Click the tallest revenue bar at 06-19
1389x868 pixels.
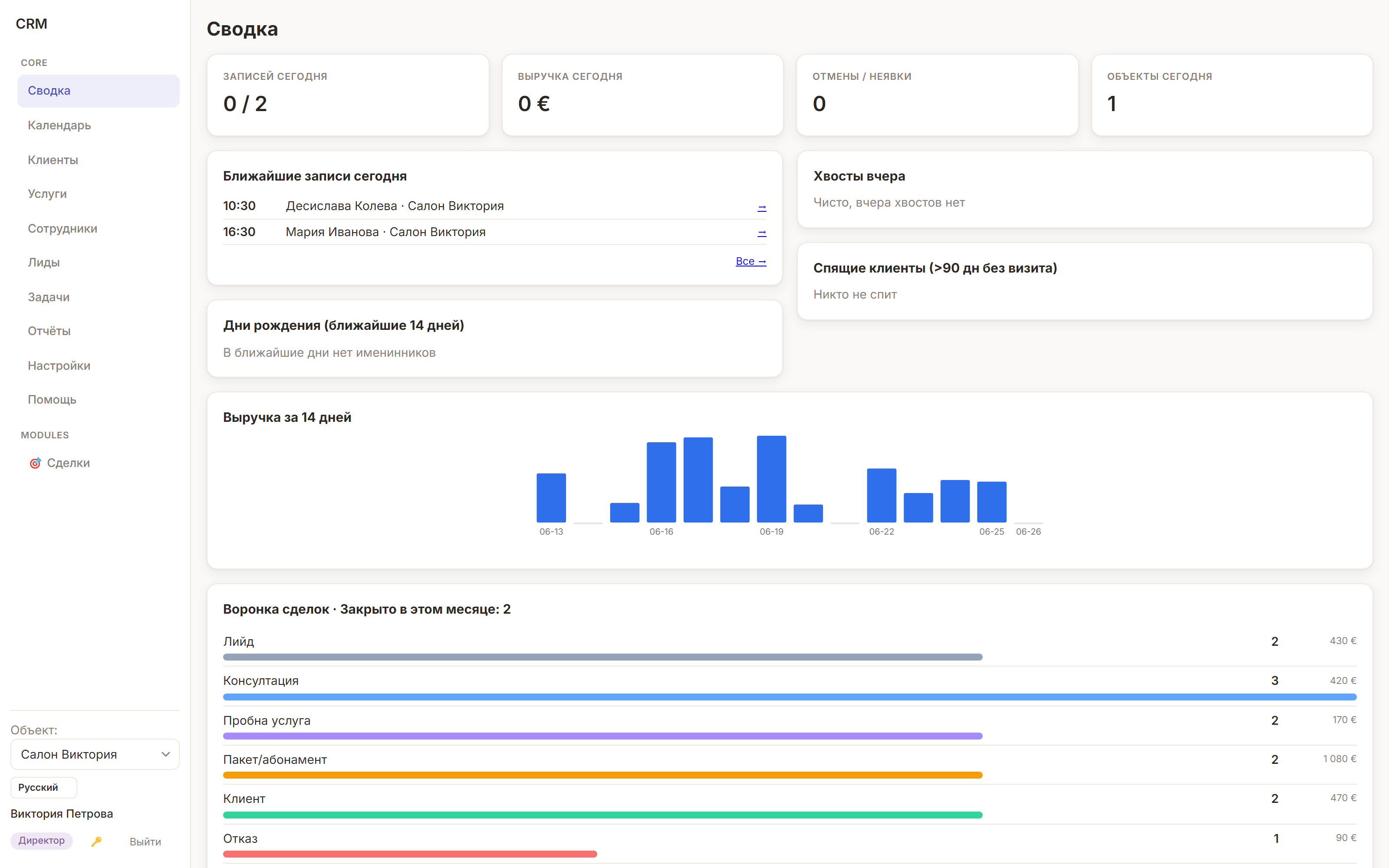pyautogui.click(x=771, y=479)
